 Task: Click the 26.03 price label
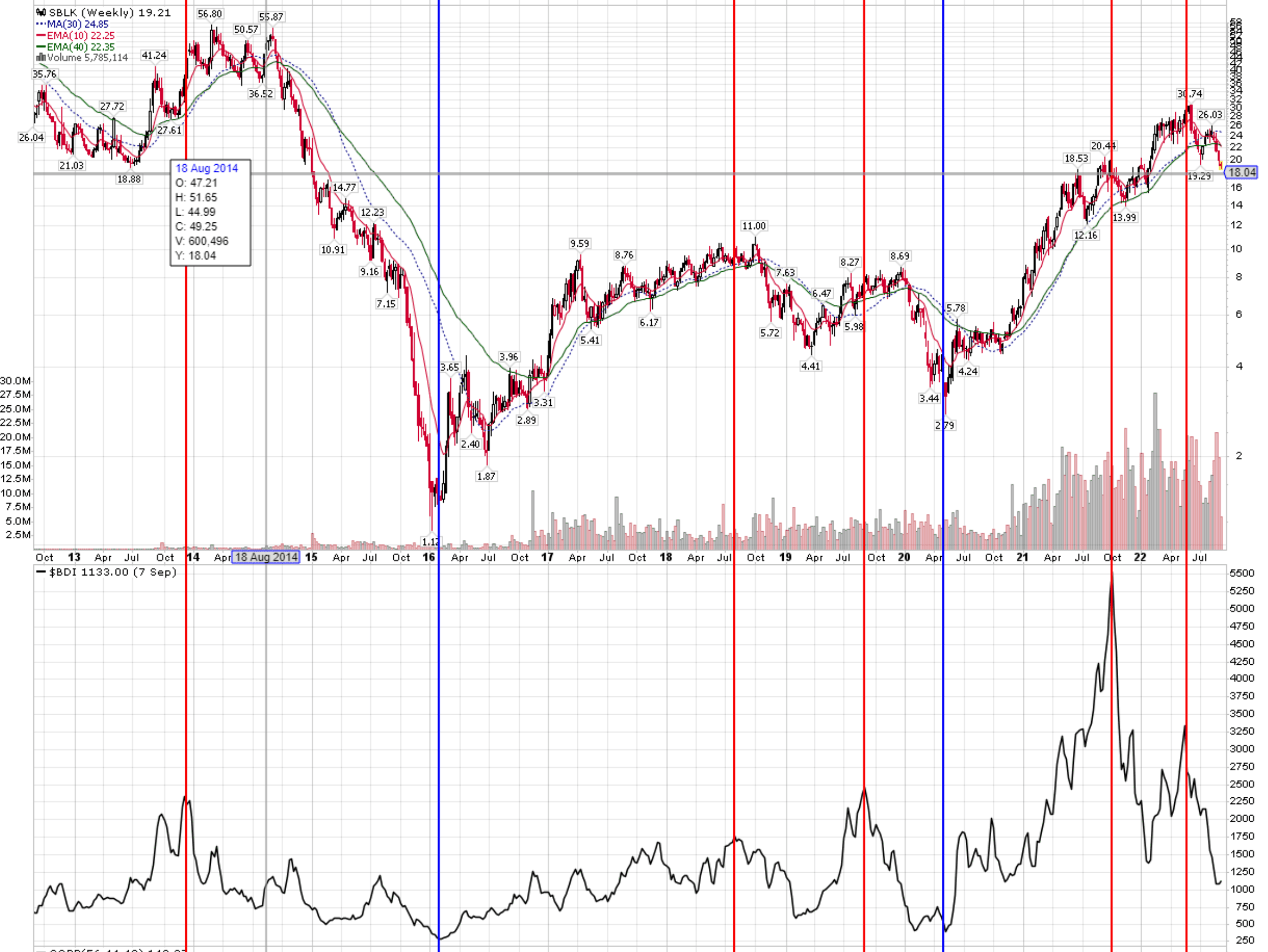(1210, 115)
